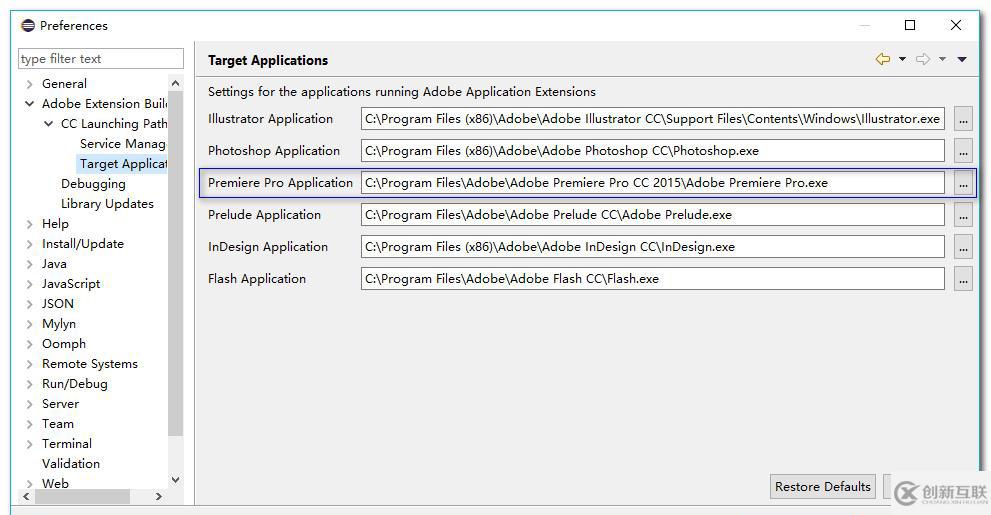991x515 pixels.
Task: Select Target Applications in the tree
Action: (x=123, y=164)
